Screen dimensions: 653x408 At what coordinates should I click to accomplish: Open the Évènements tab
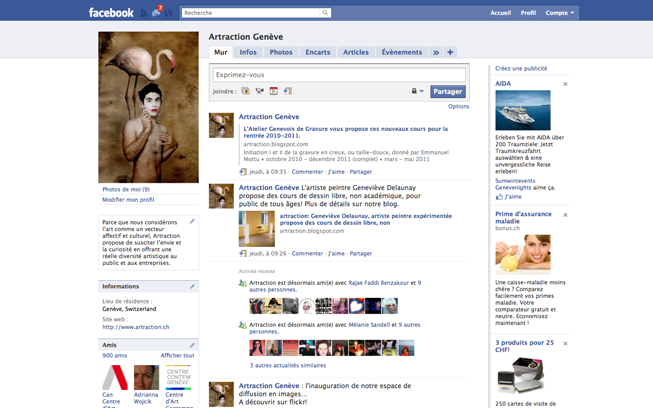(x=401, y=52)
